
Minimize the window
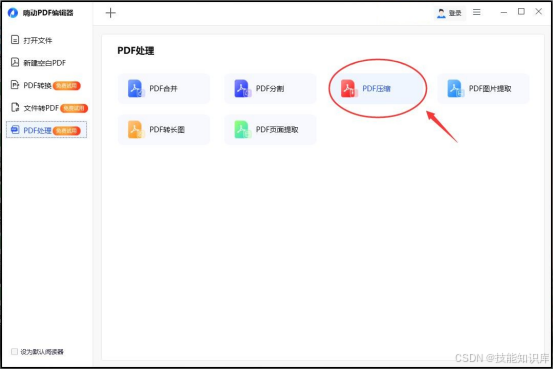504,12
